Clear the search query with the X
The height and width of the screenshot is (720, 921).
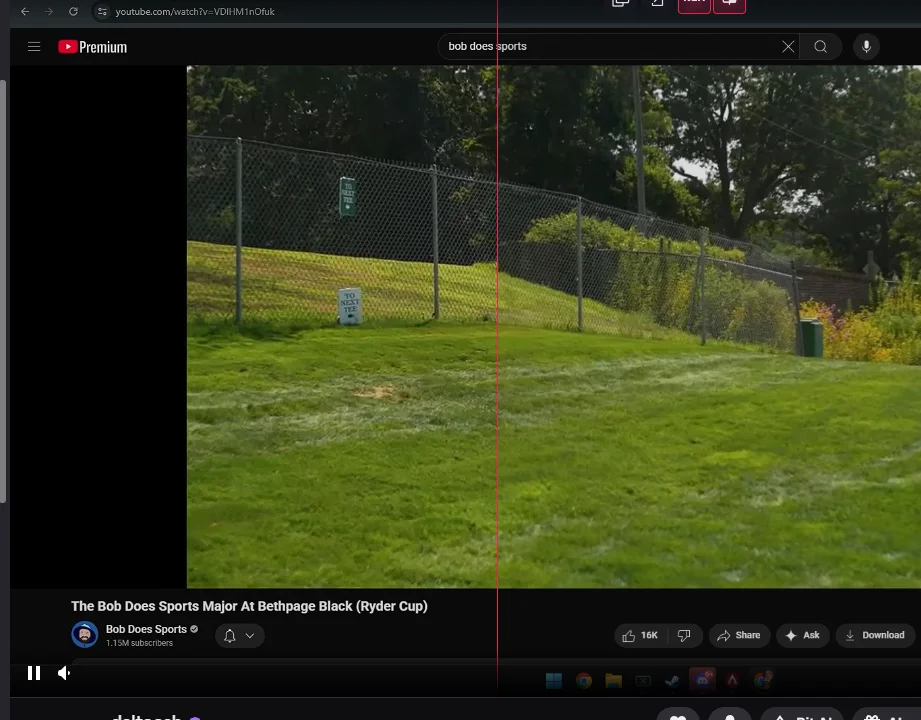coord(788,46)
